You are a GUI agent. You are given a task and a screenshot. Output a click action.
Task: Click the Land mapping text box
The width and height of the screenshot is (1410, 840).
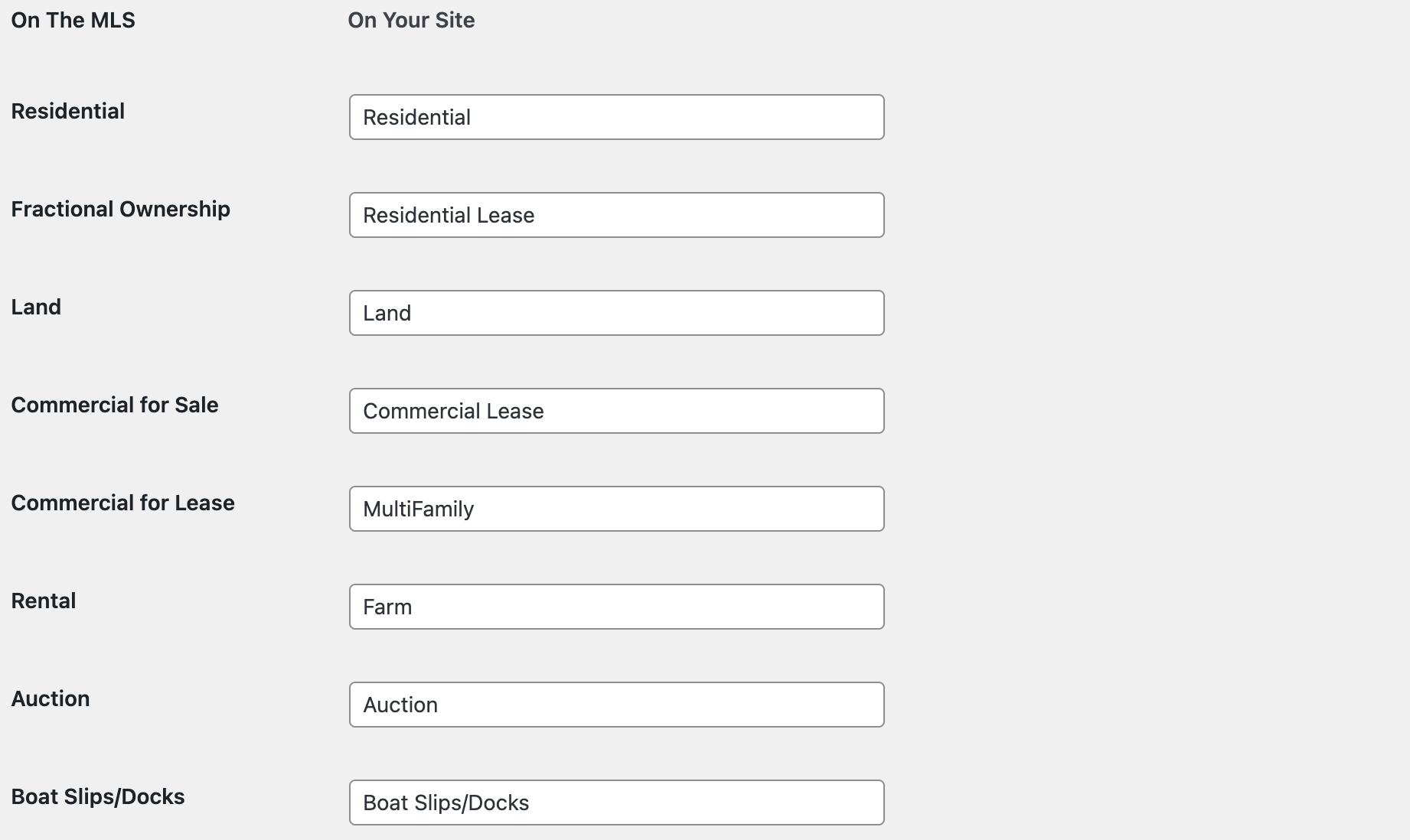pos(616,313)
